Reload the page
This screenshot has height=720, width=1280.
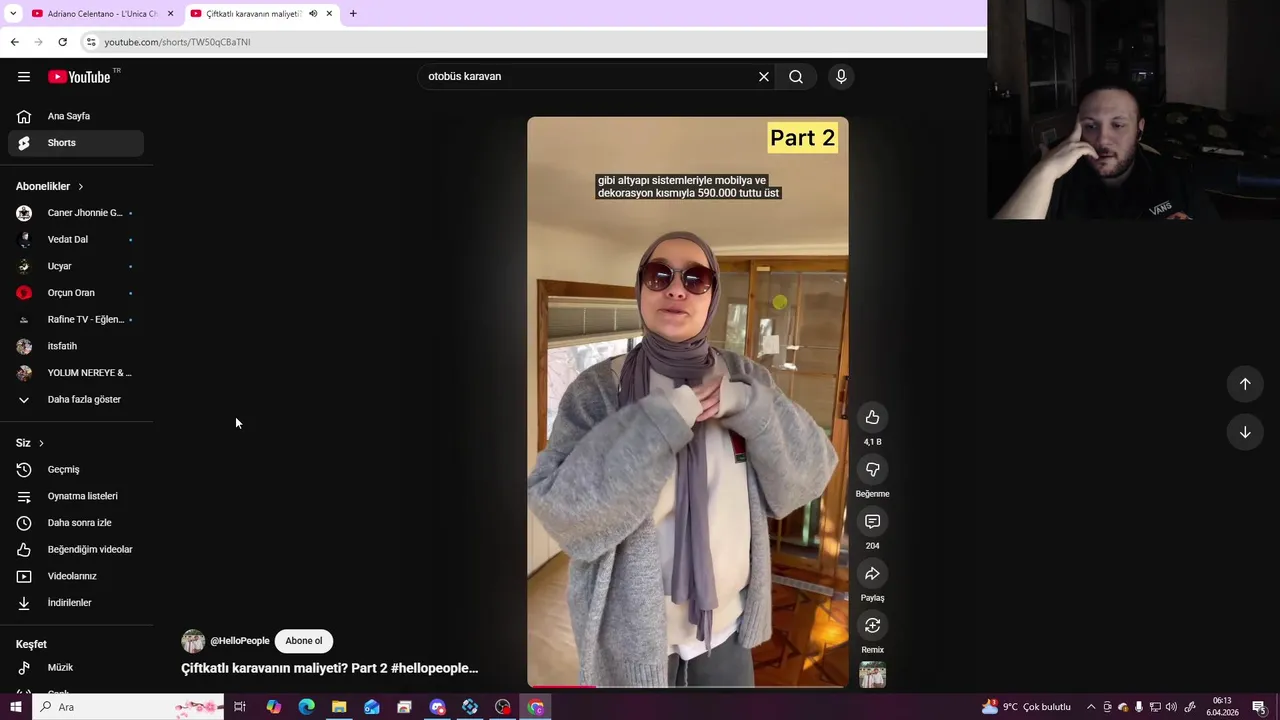tap(62, 42)
